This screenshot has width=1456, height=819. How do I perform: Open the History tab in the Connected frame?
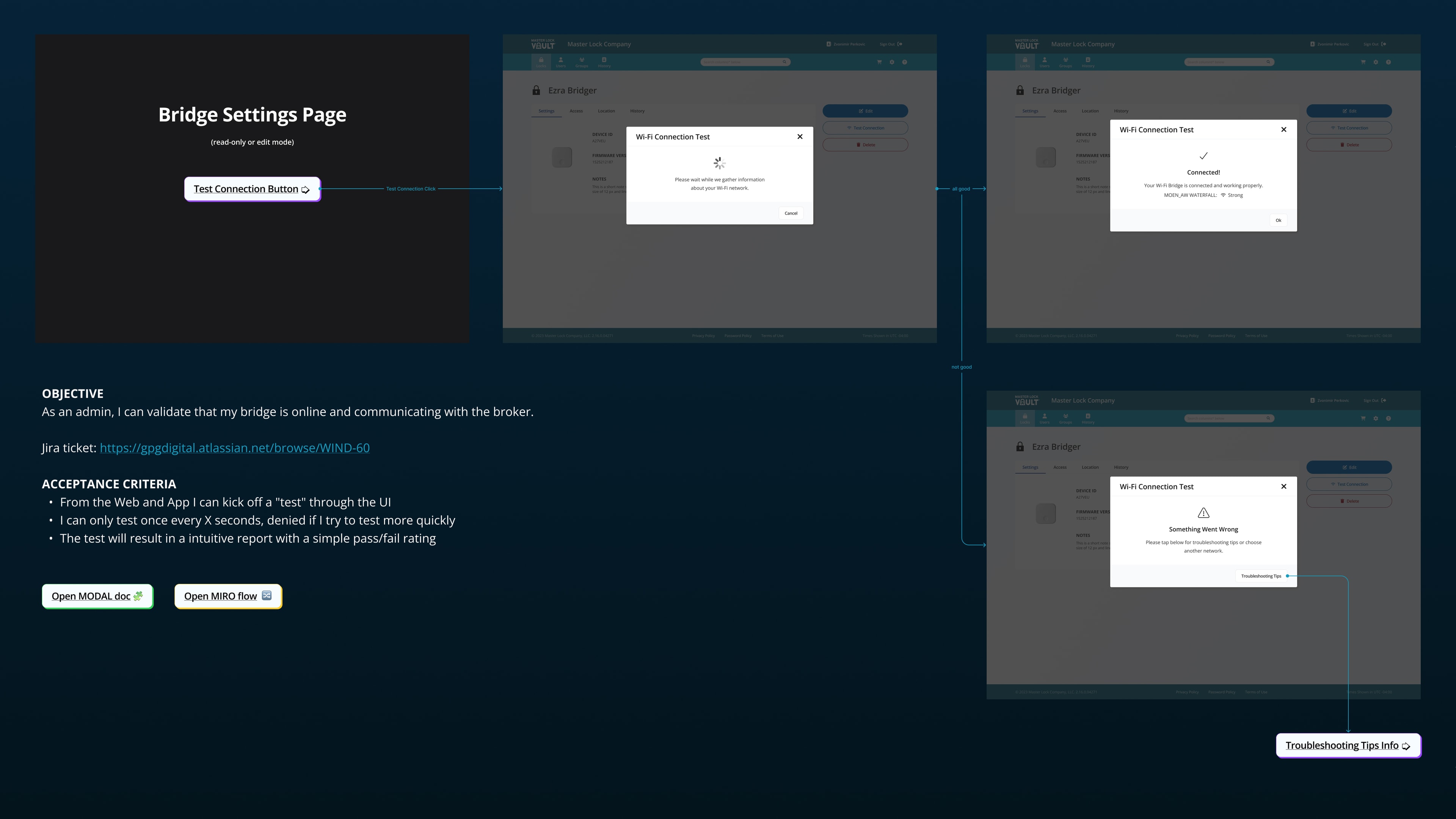point(1121,111)
